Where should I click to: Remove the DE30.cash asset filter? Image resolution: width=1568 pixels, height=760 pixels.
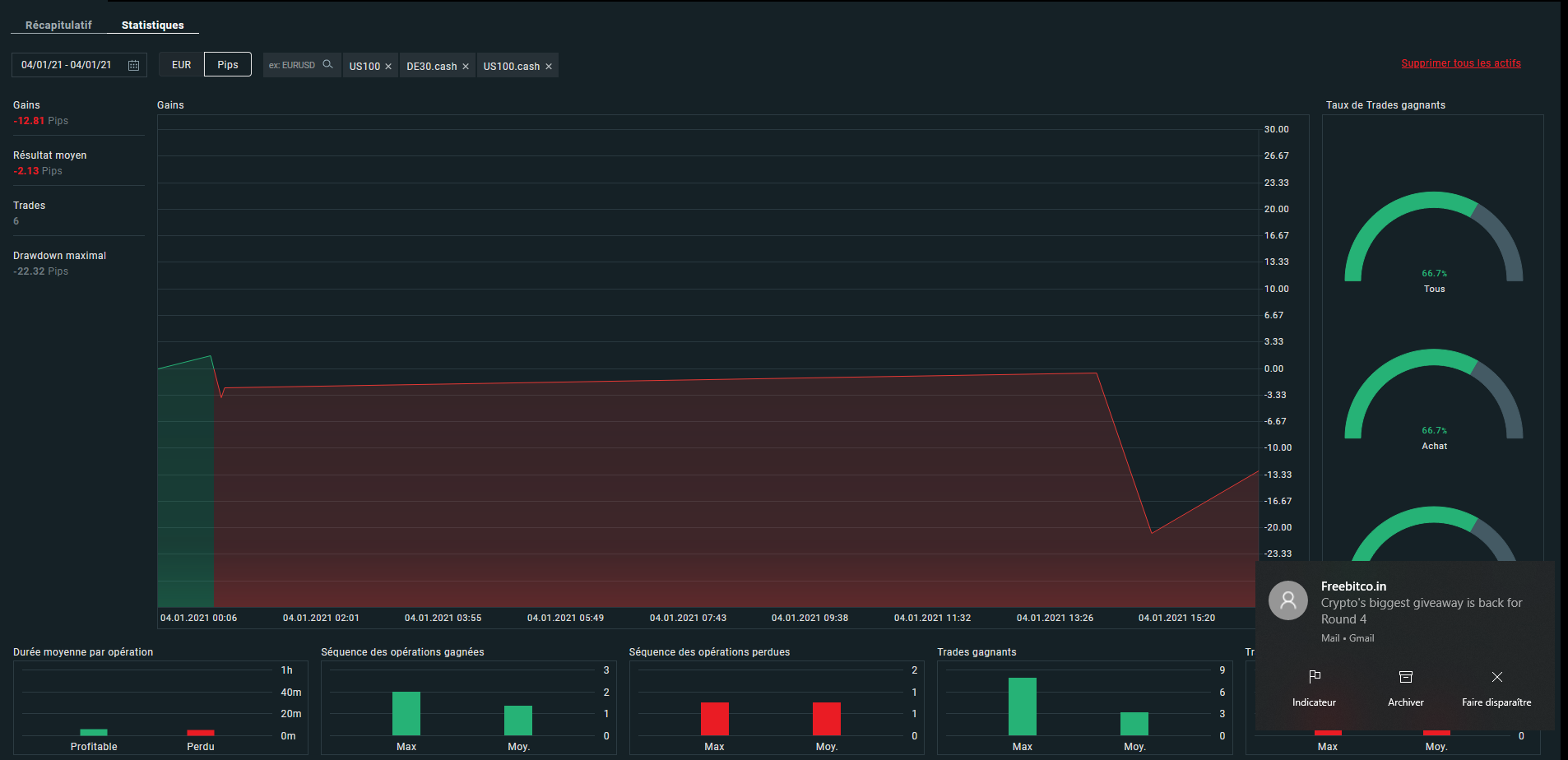[466, 67]
